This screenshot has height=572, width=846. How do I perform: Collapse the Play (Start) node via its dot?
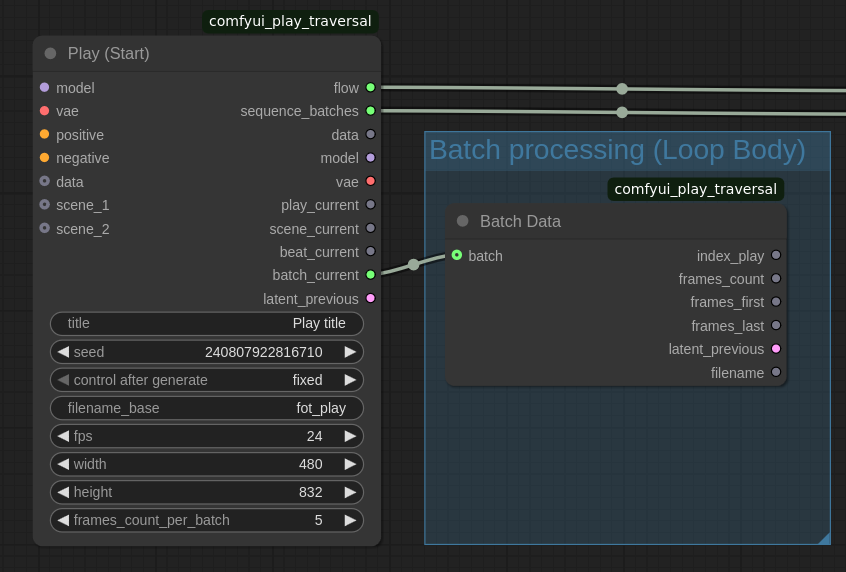50,53
